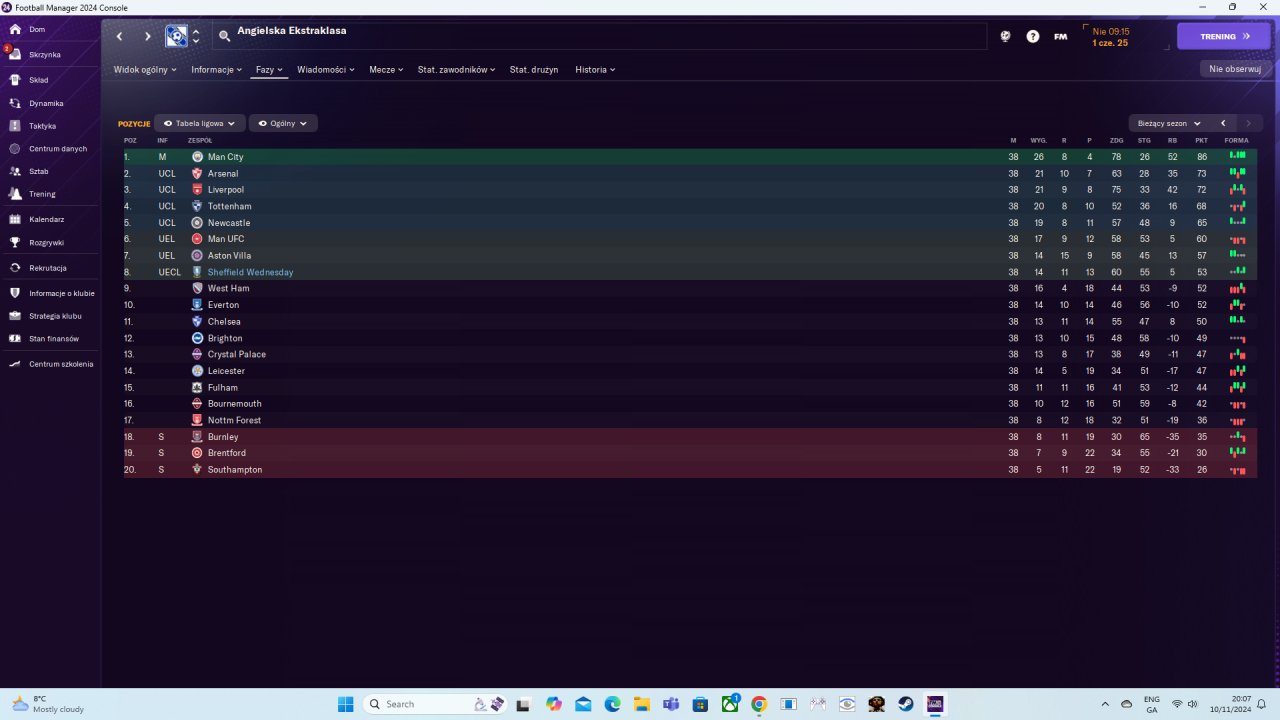Image resolution: width=1280 pixels, height=720 pixels.
Task: Open Burnley team page
Action: (223, 437)
